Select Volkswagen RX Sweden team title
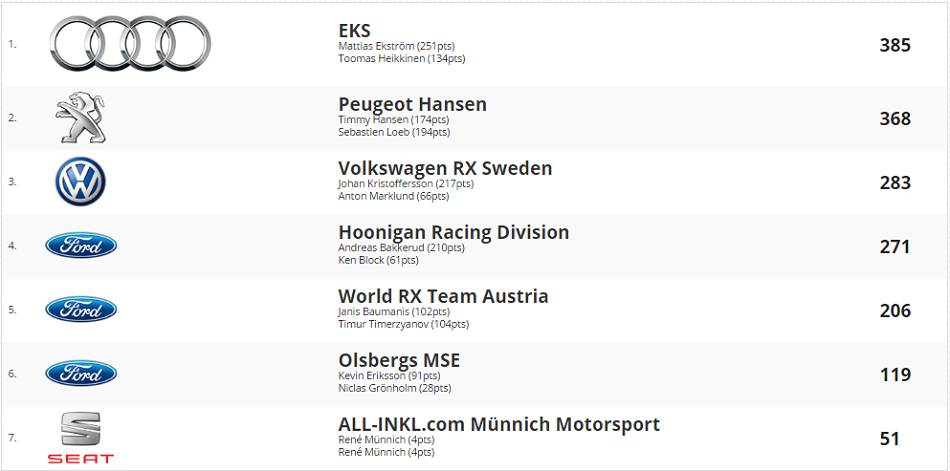The width and height of the screenshot is (950, 471). tap(445, 168)
